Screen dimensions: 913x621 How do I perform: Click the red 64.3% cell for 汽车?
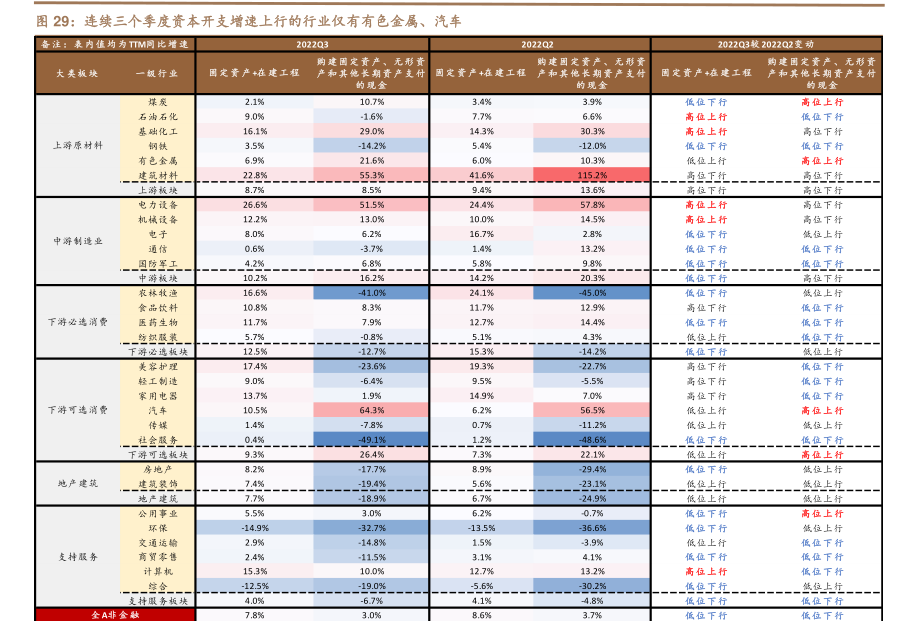(x=372, y=411)
